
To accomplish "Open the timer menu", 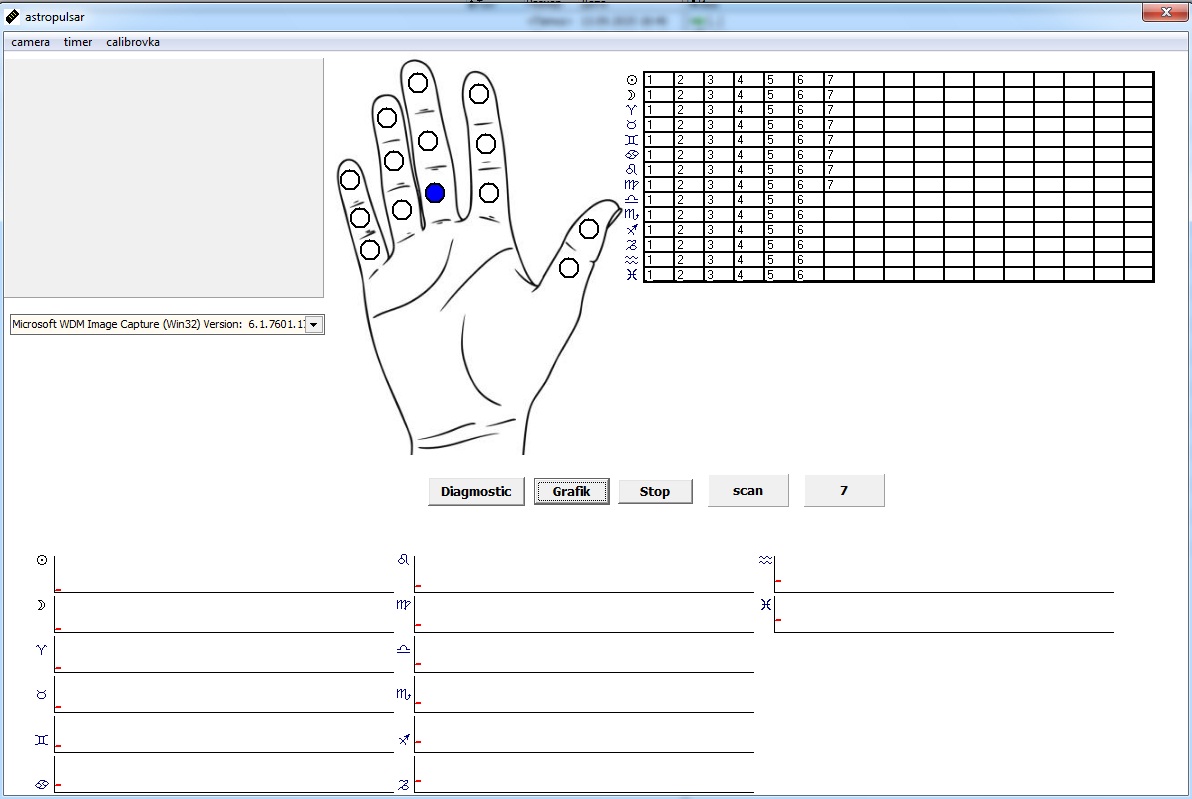I will pyautogui.click(x=78, y=42).
